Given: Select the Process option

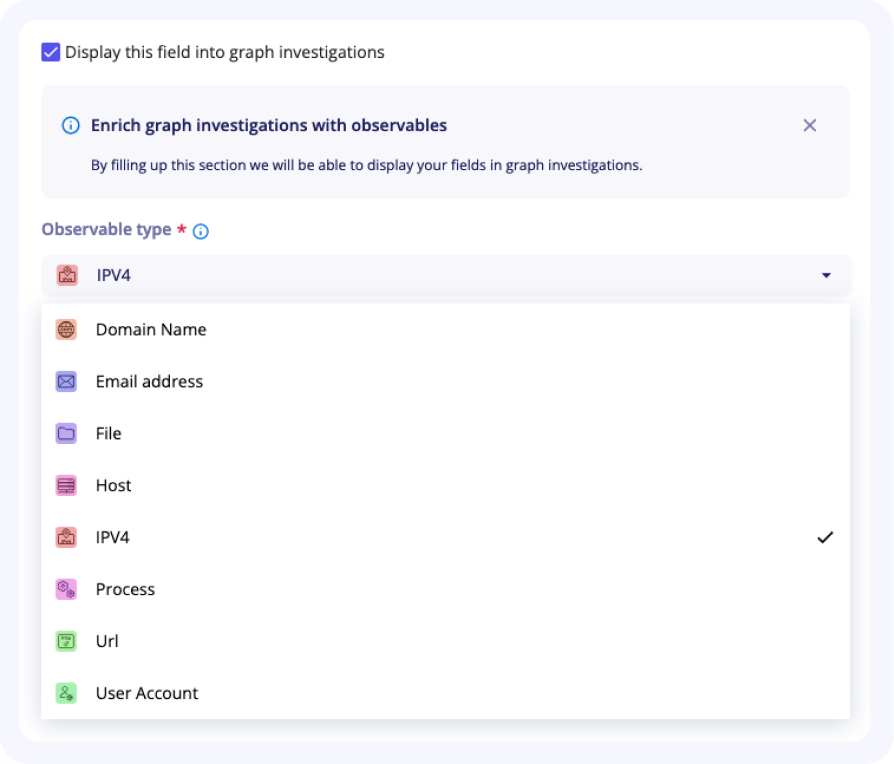Looking at the screenshot, I should coord(125,589).
